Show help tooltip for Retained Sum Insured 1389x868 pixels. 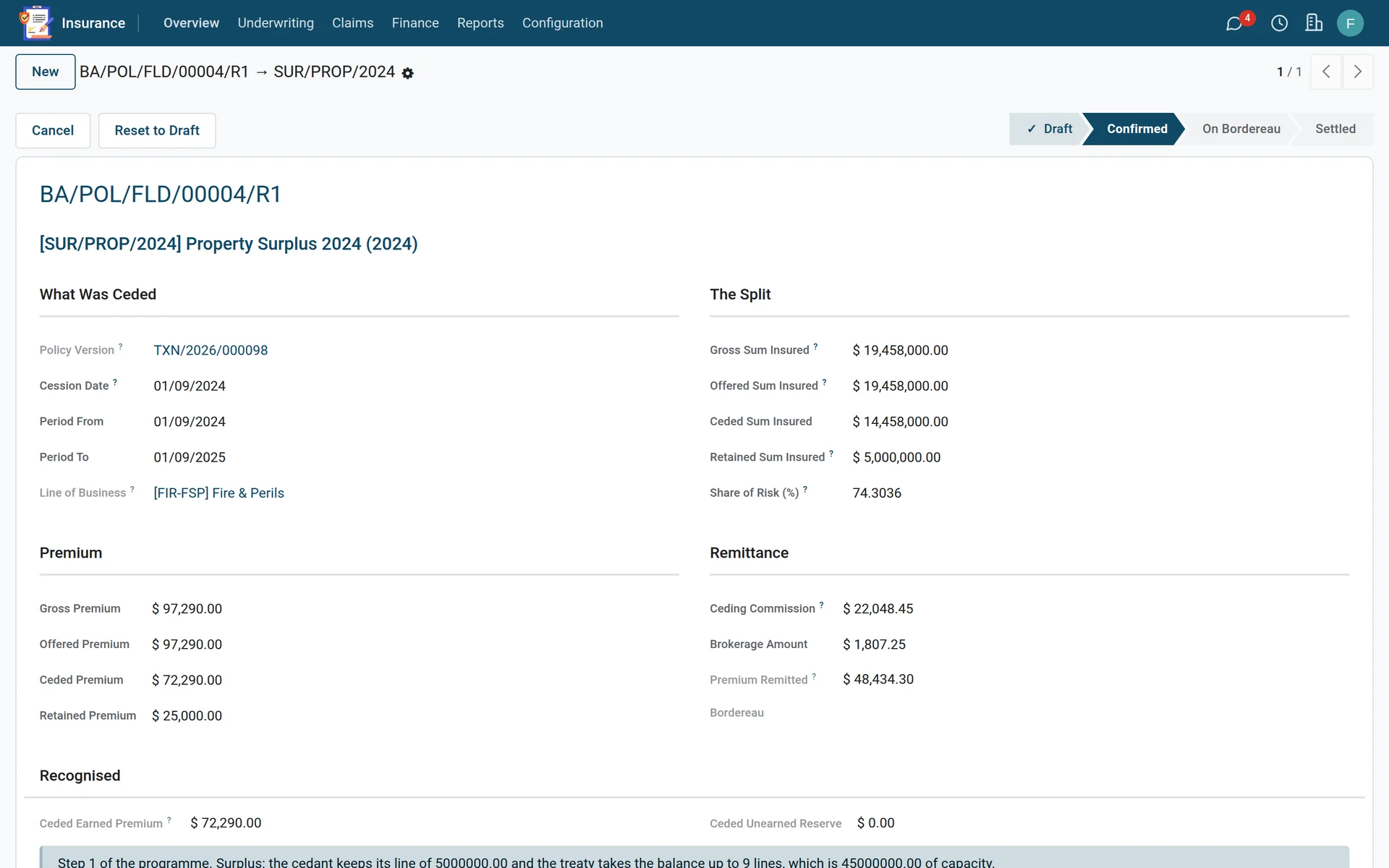(x=831, y=454)
